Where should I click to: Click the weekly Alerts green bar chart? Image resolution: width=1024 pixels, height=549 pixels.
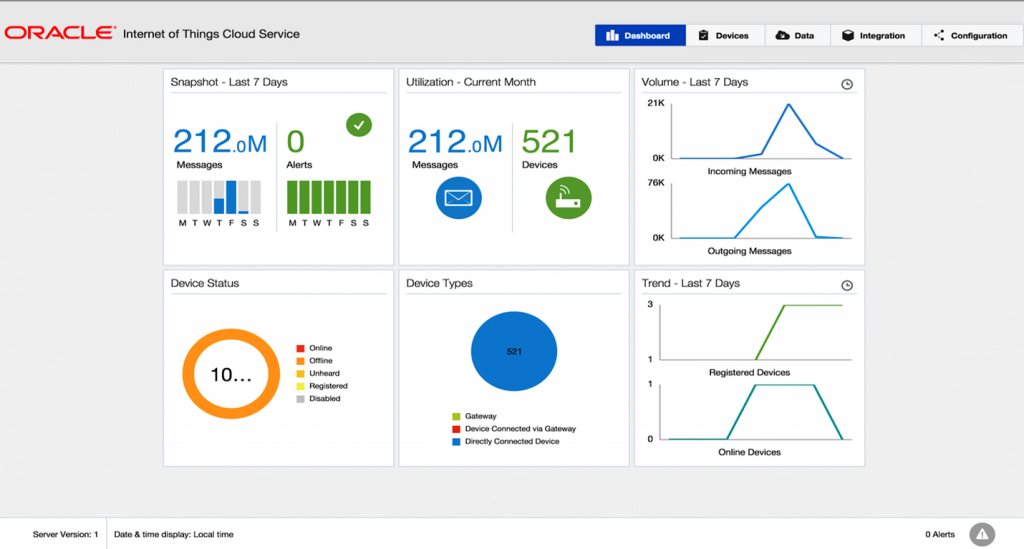(328, 197)
